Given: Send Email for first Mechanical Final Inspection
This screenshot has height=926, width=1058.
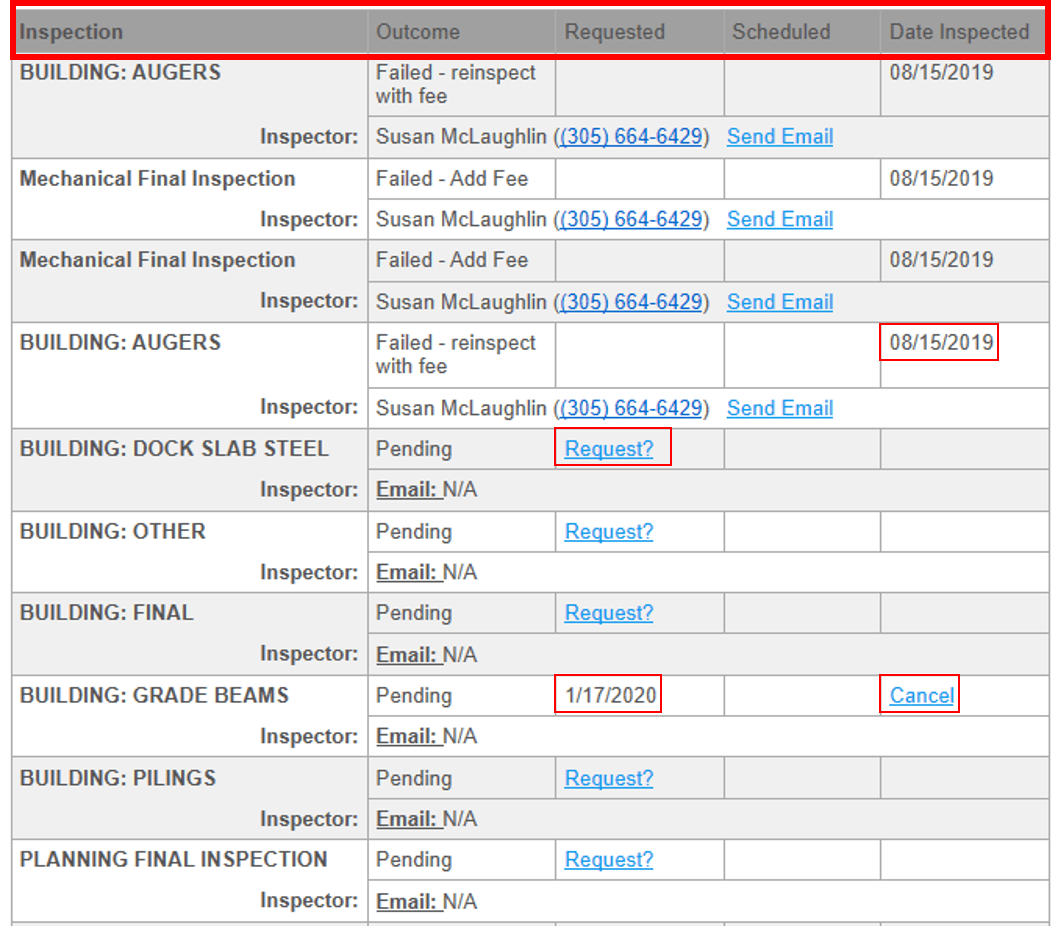Looking at the screenshot, I should (779, 218).
